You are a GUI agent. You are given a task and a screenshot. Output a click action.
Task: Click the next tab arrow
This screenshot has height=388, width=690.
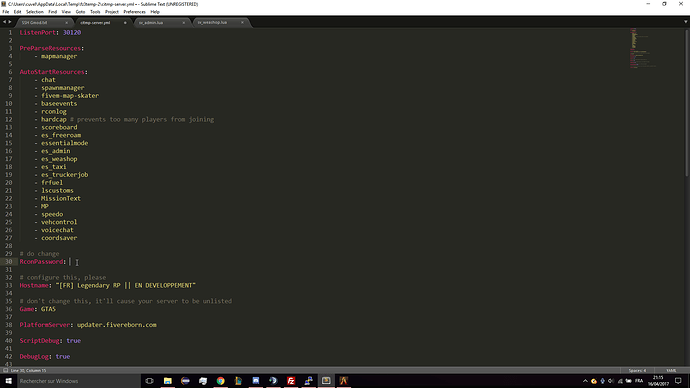tap(10, 22)
